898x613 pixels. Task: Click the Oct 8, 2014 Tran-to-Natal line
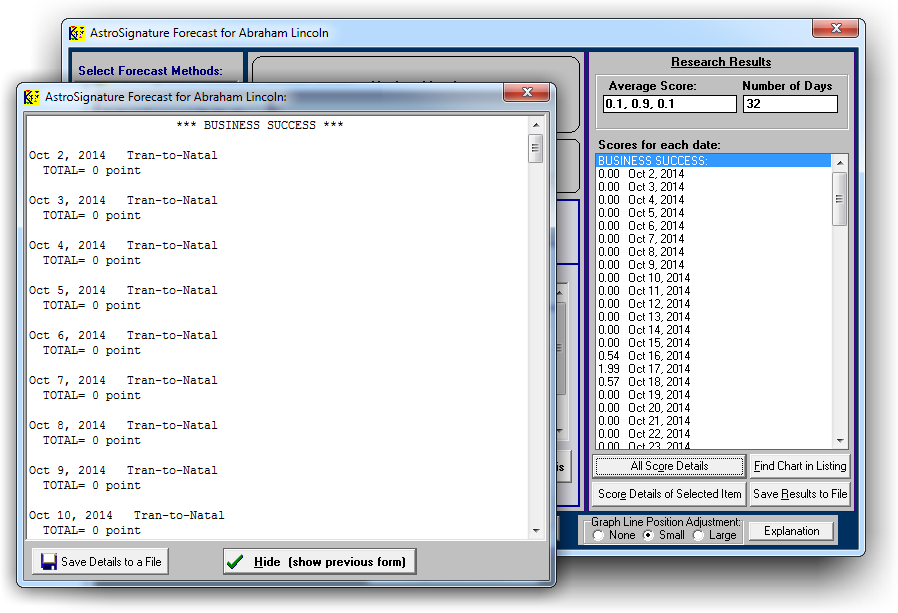(123, 425)
